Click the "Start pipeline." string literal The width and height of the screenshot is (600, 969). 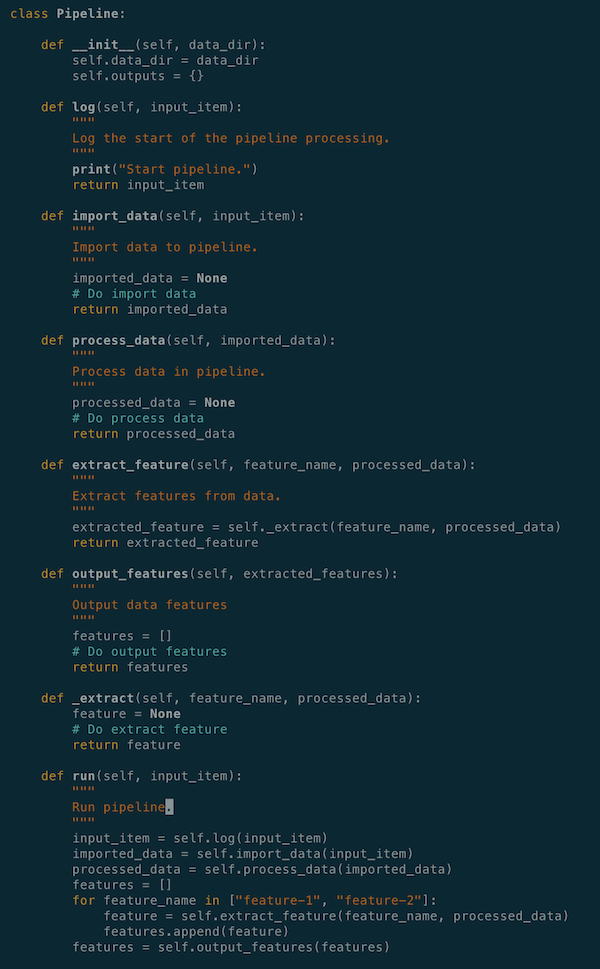click(184, 169)
